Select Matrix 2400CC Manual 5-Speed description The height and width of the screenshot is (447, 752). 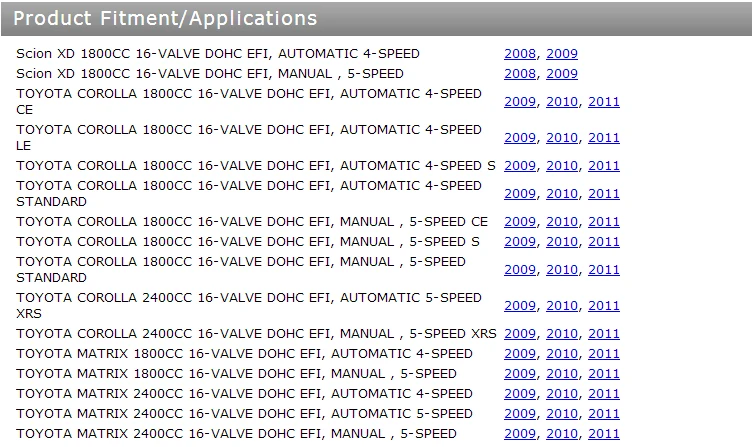tap(236, 434)
